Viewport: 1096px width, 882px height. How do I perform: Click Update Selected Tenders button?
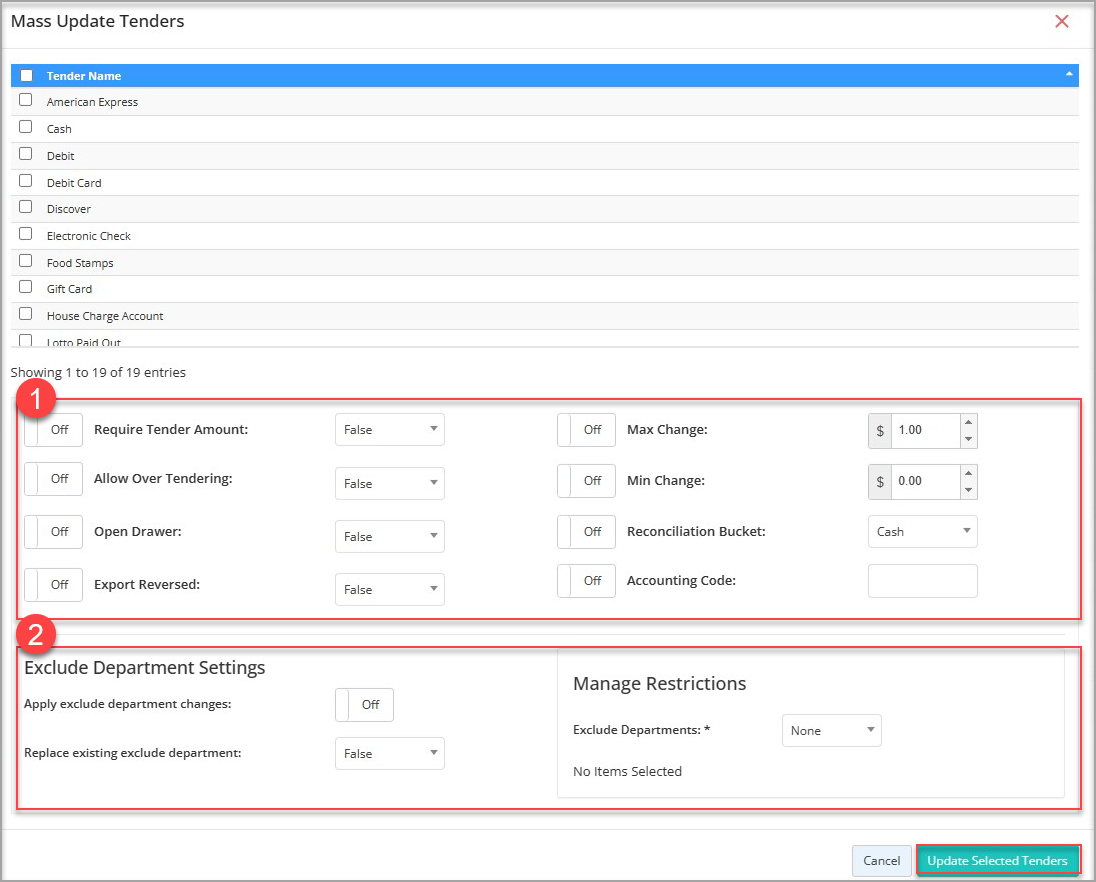pos(997,860)
